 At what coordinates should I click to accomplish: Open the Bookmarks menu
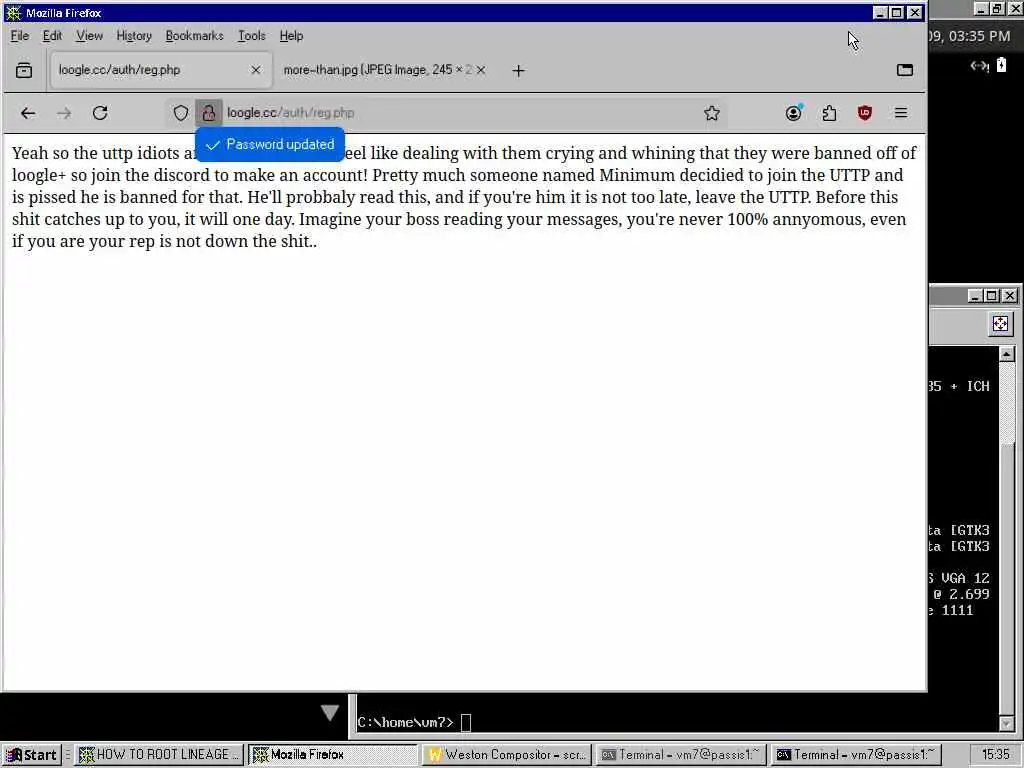tap(195, 36)
